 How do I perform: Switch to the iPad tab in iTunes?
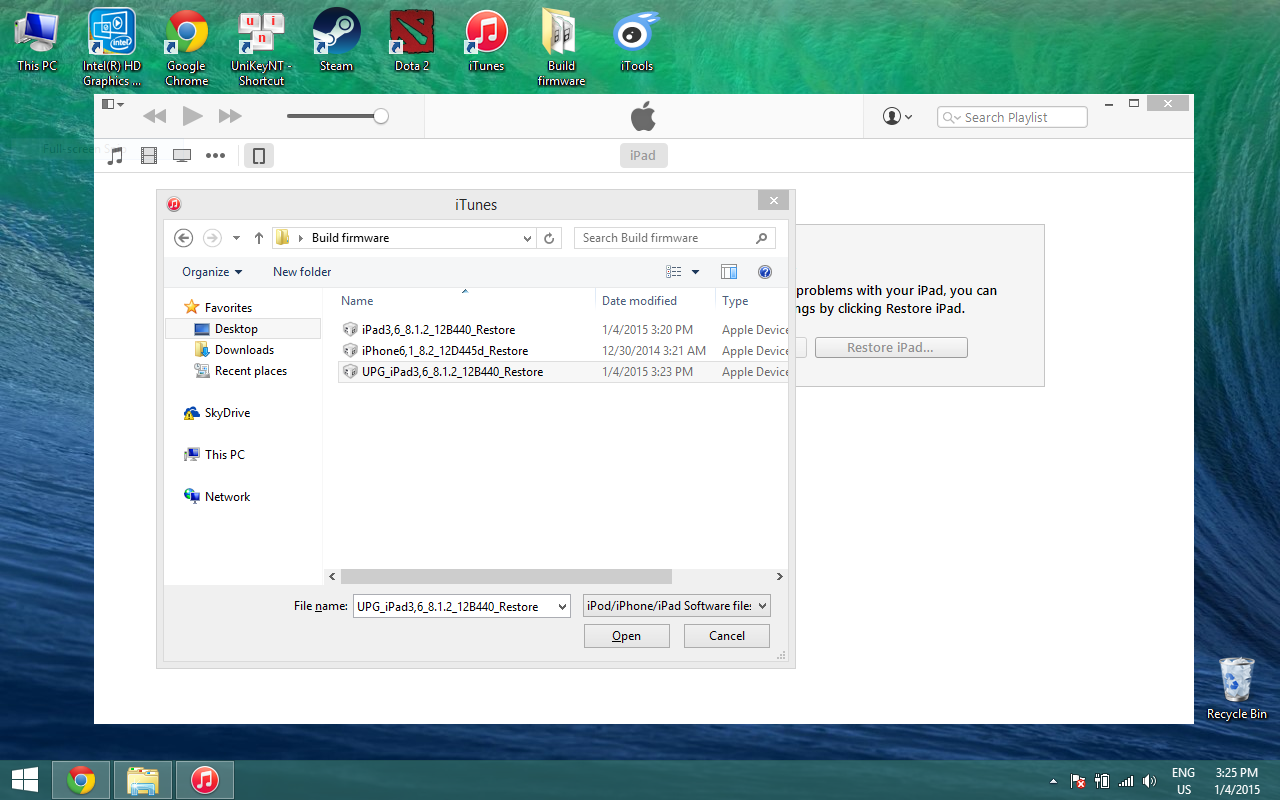click(x=643, y=155)
